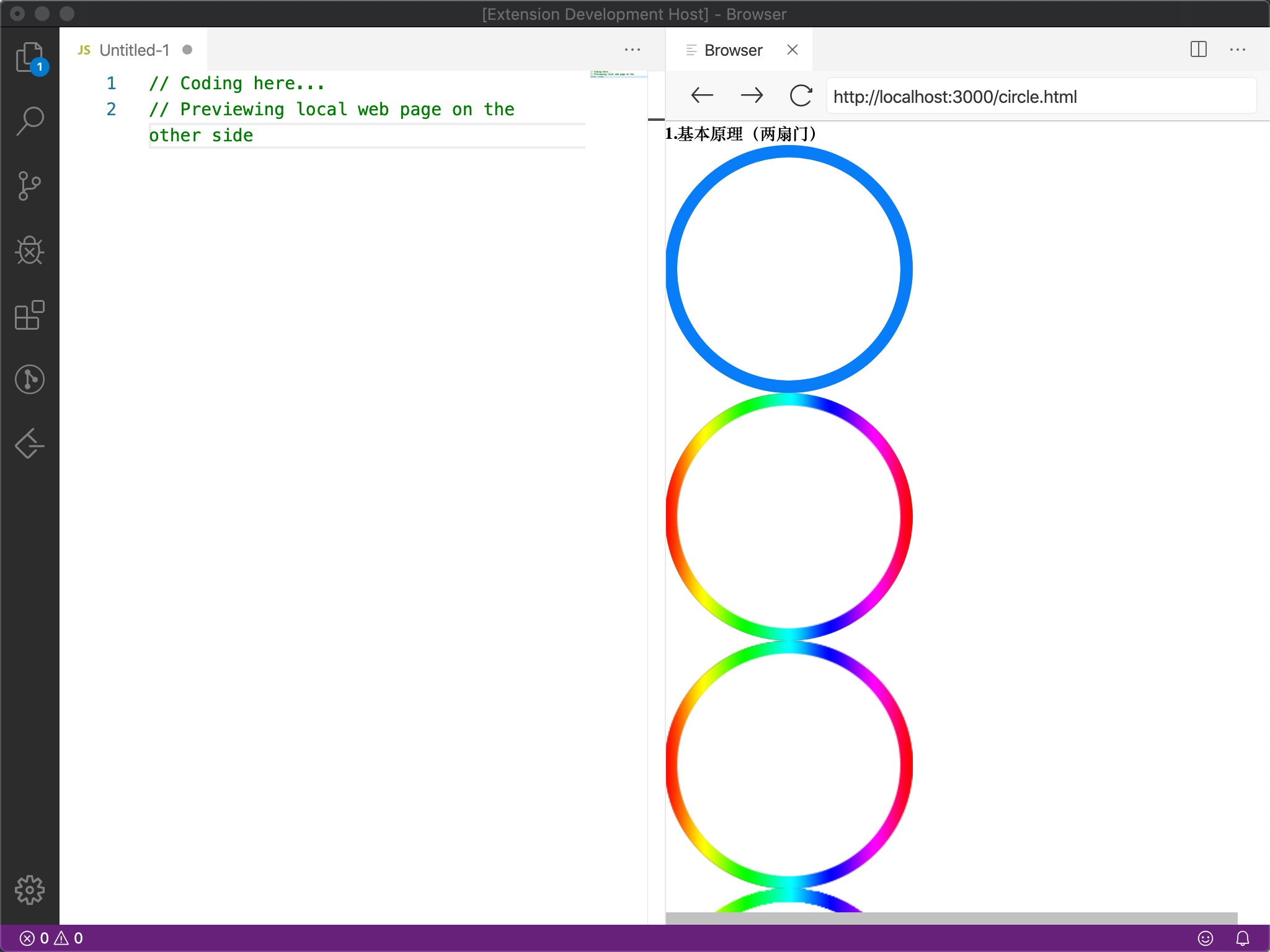Open the Search view icon
This screenshot has width=1270, height=952.
pos(29,121)
